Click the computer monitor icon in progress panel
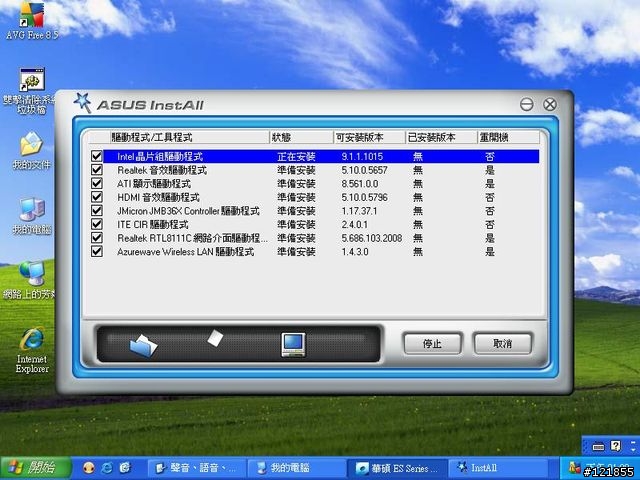Screen dimensions: 640x480 [x=293, y=344]
